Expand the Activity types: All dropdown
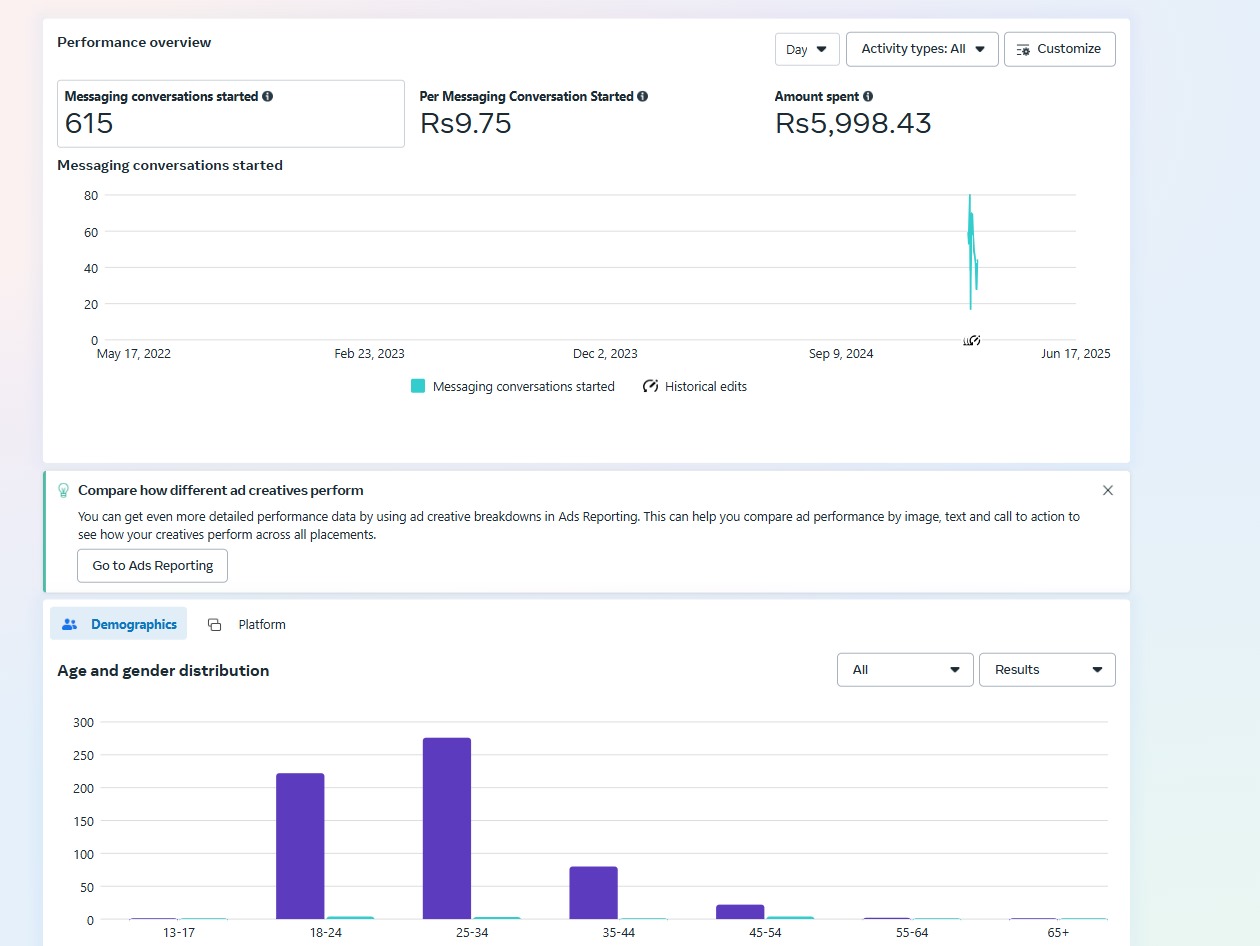The height and width of the screenshot is (946, 1260). 922,49
